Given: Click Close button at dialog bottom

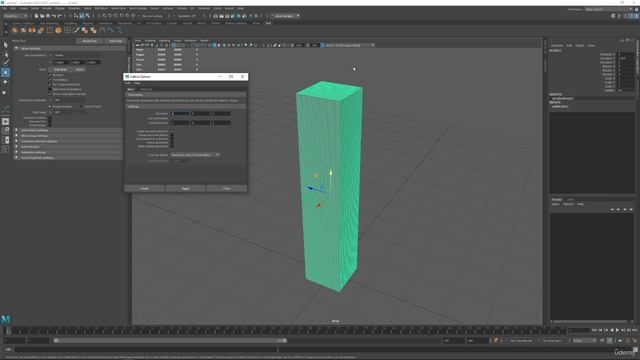Looking at the screenshot, I should (227, 189).
